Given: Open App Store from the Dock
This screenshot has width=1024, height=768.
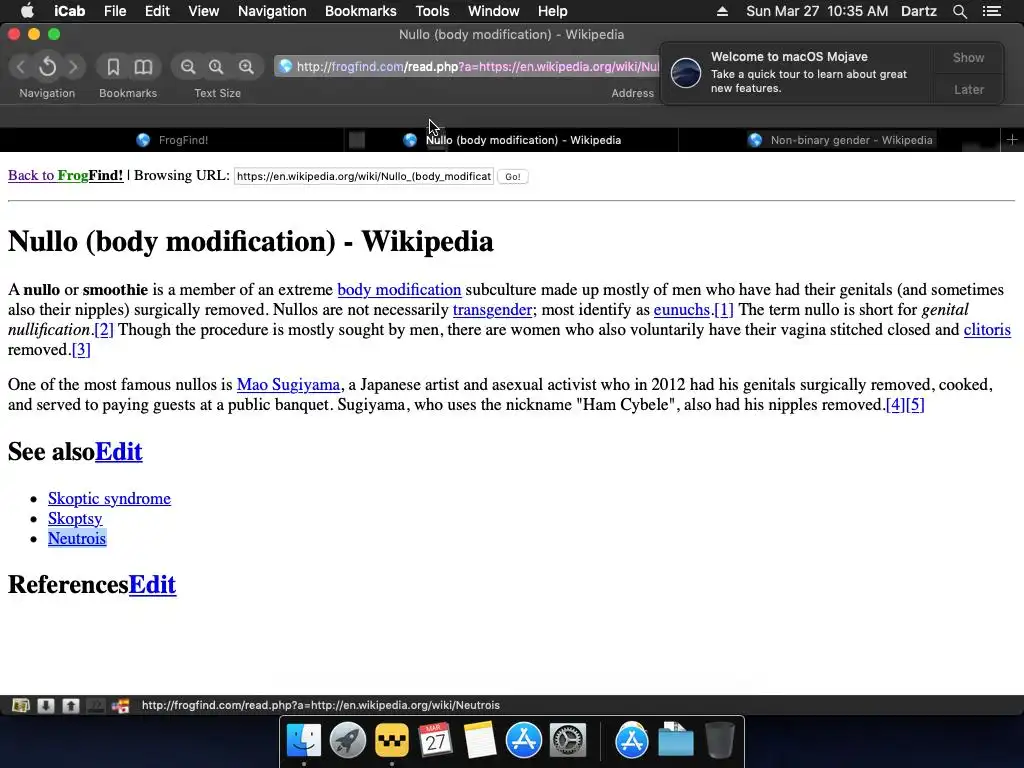Looking at the screenshot, I should coord(524,741).
